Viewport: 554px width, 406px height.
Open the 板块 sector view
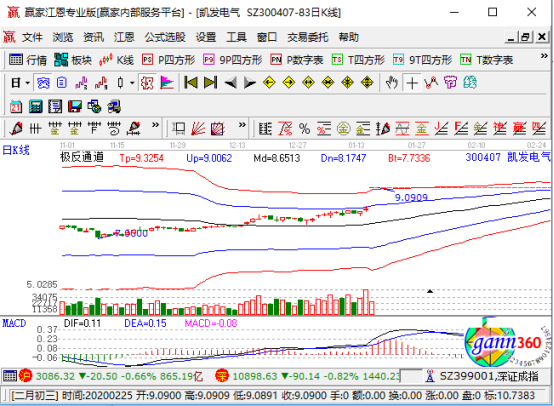[x=73, y=60]
